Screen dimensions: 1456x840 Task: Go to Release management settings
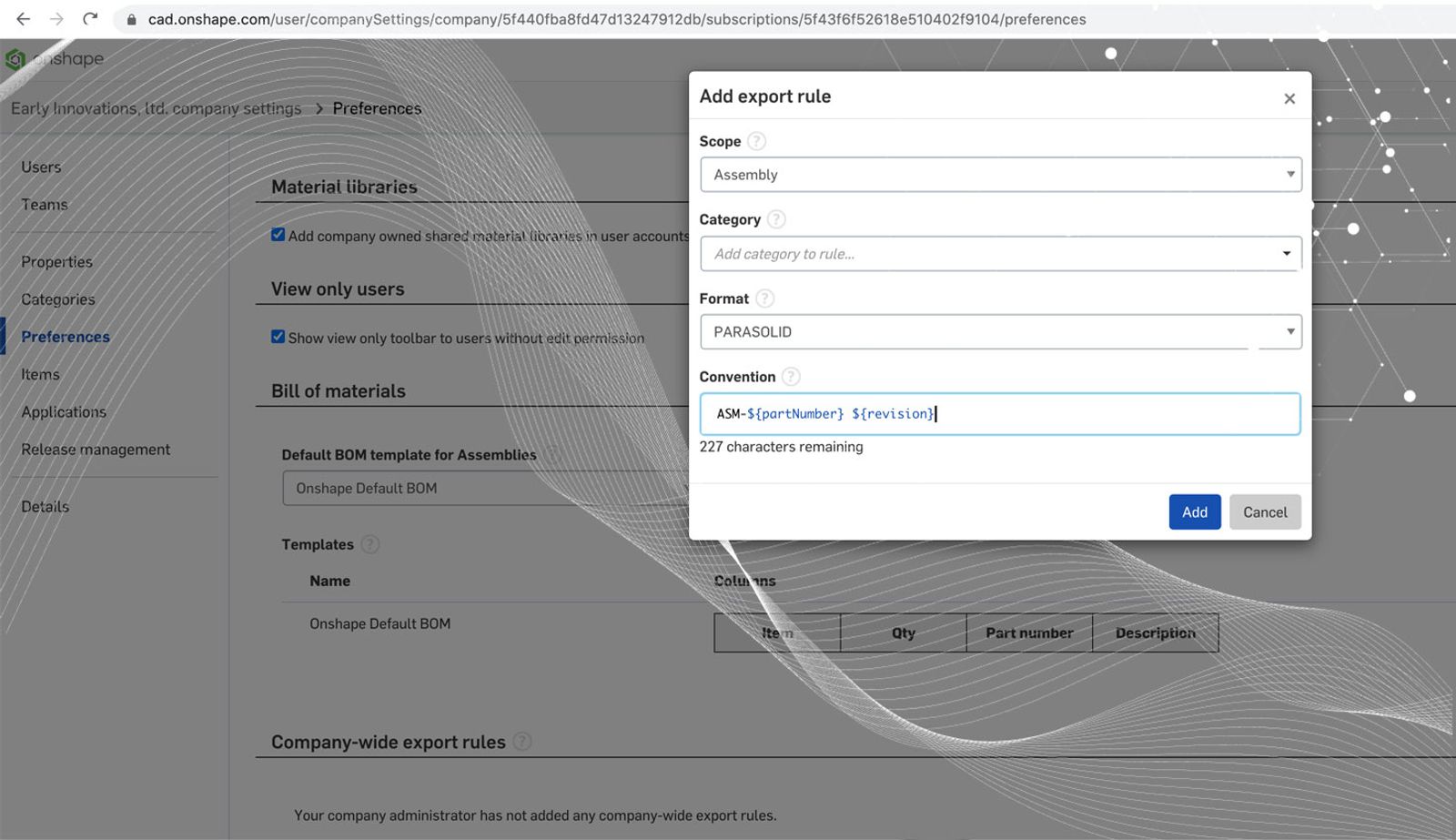(96, 450)
